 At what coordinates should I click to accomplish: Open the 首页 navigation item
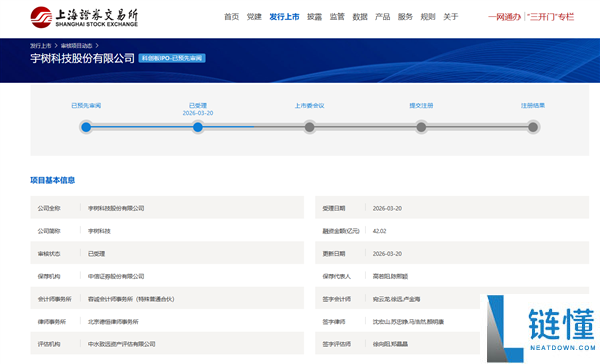coord(232,17)
